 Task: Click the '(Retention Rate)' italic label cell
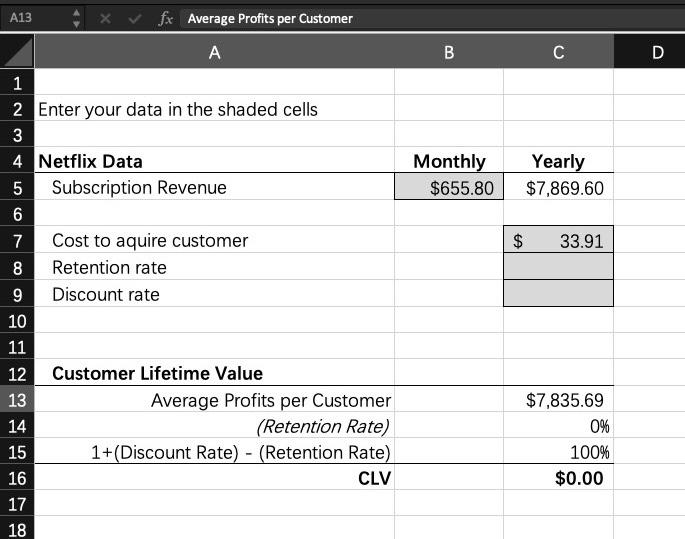click(x=214, y=425)
